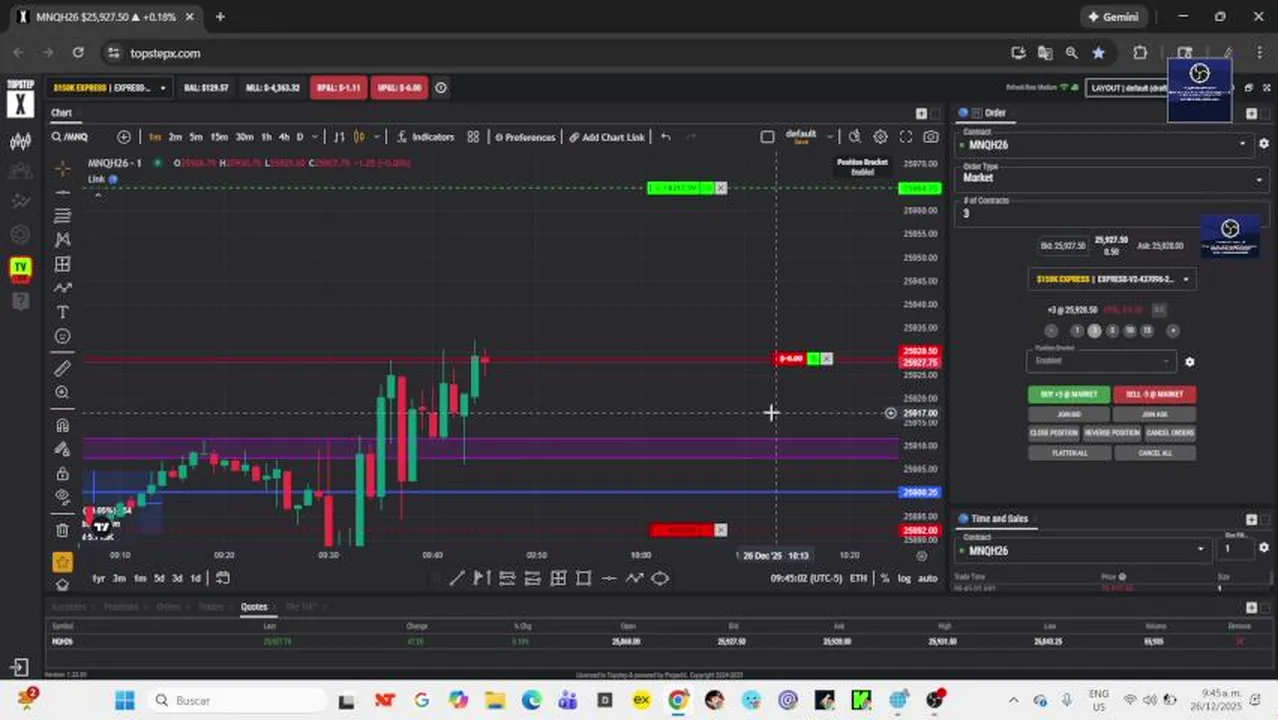Toggle percent scale
This screenshot has height=720, width=1278.
point(884,578)
